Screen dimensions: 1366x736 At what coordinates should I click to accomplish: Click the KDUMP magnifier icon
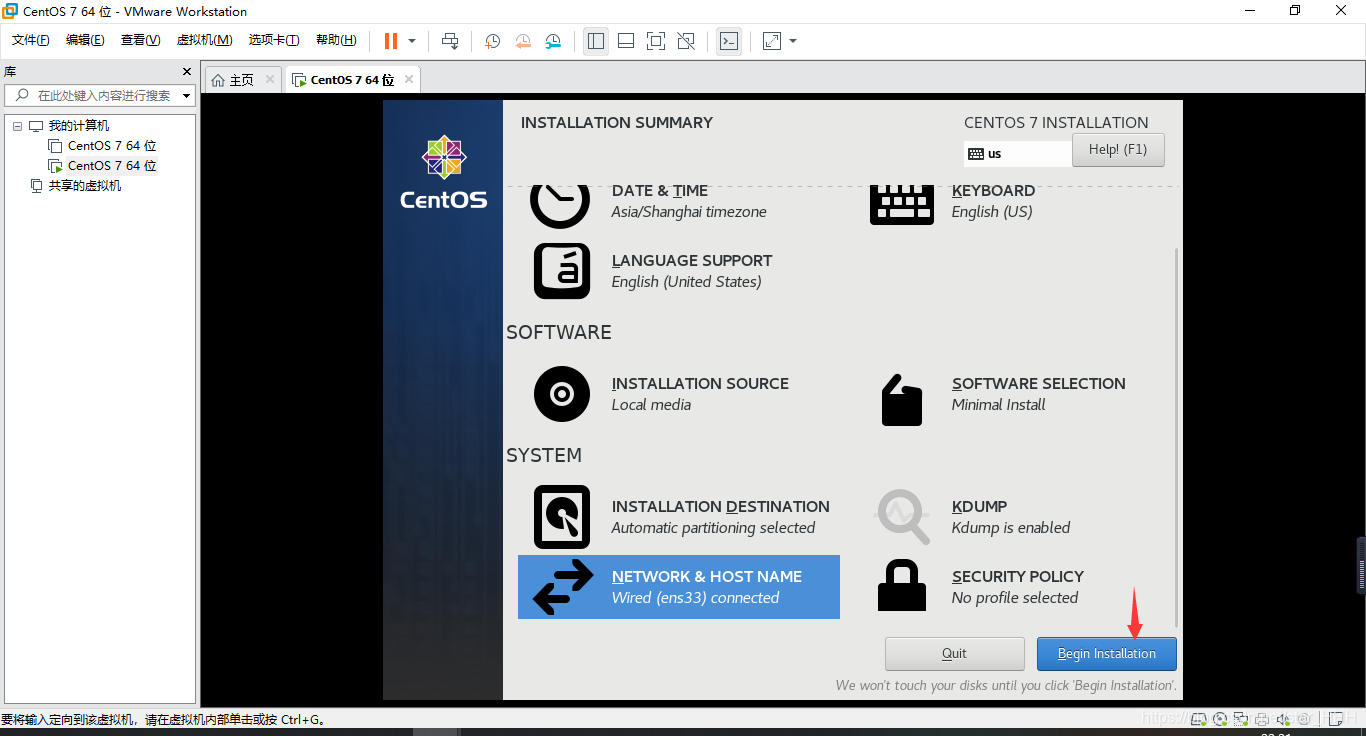[x=903, y=515]
